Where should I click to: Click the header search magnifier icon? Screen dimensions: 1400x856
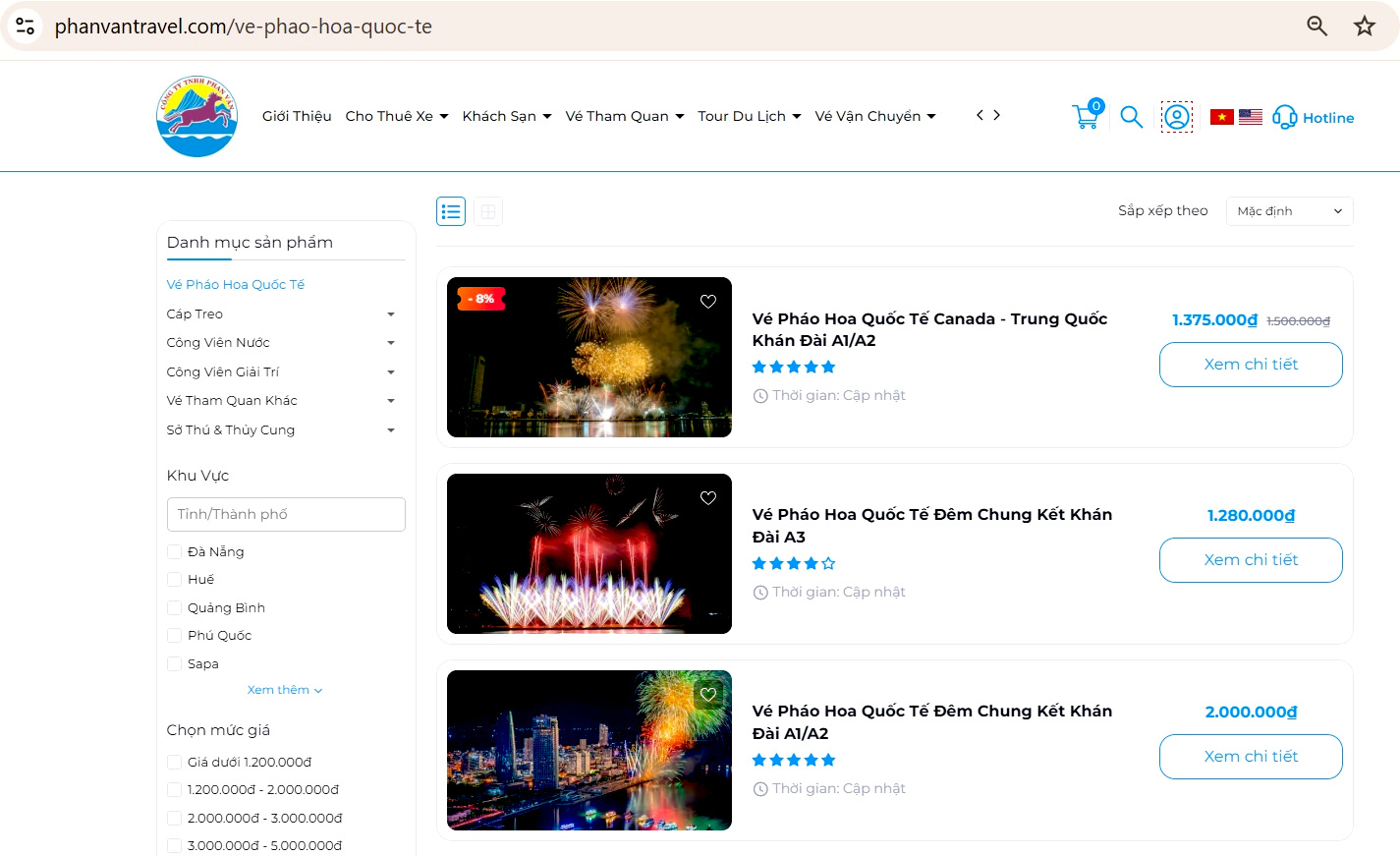[1132, 117]
